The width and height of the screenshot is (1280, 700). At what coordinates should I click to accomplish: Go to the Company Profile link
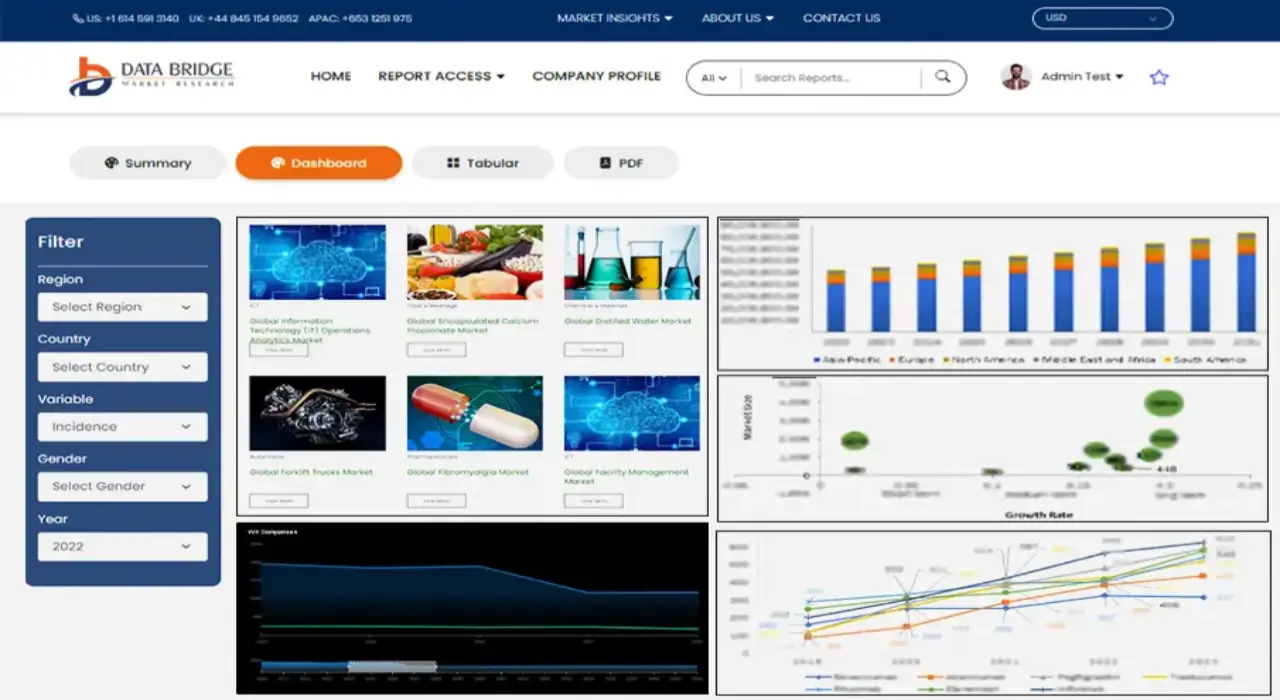596,76
